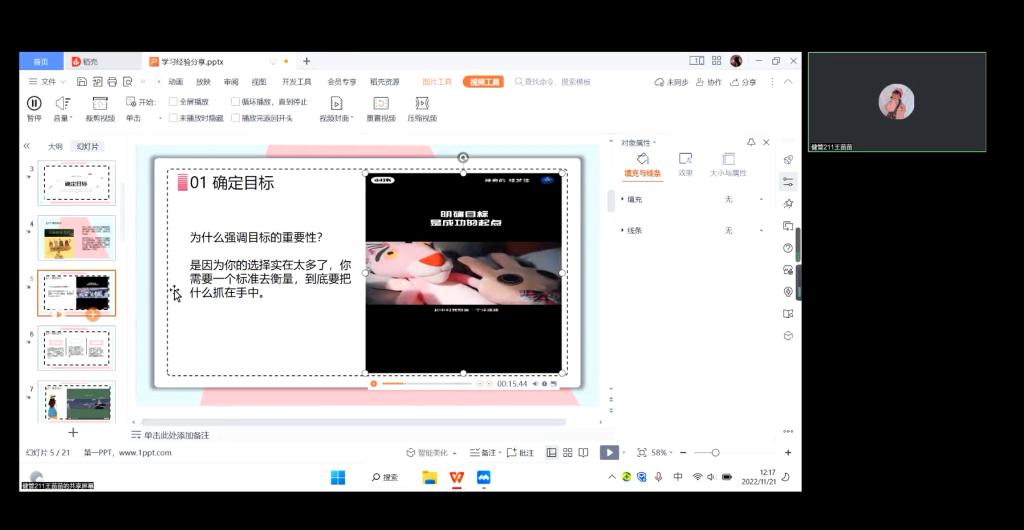Open WPS Office from the Windows taskbar
This screenshot has width=1024, height=530.
456,477
